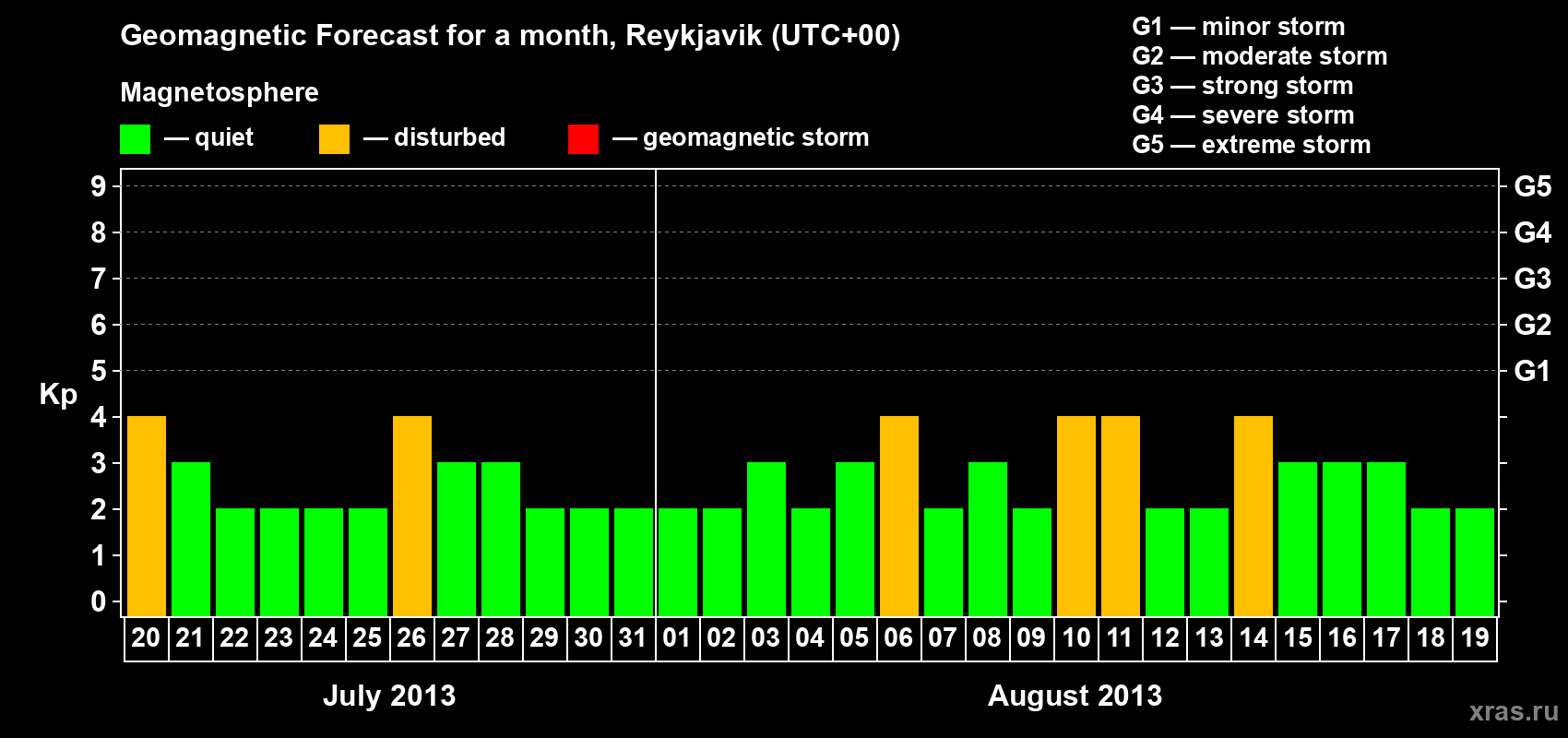
Task: Click the 'G1 — minor storm' legend line
Action: pos(1238,27)
